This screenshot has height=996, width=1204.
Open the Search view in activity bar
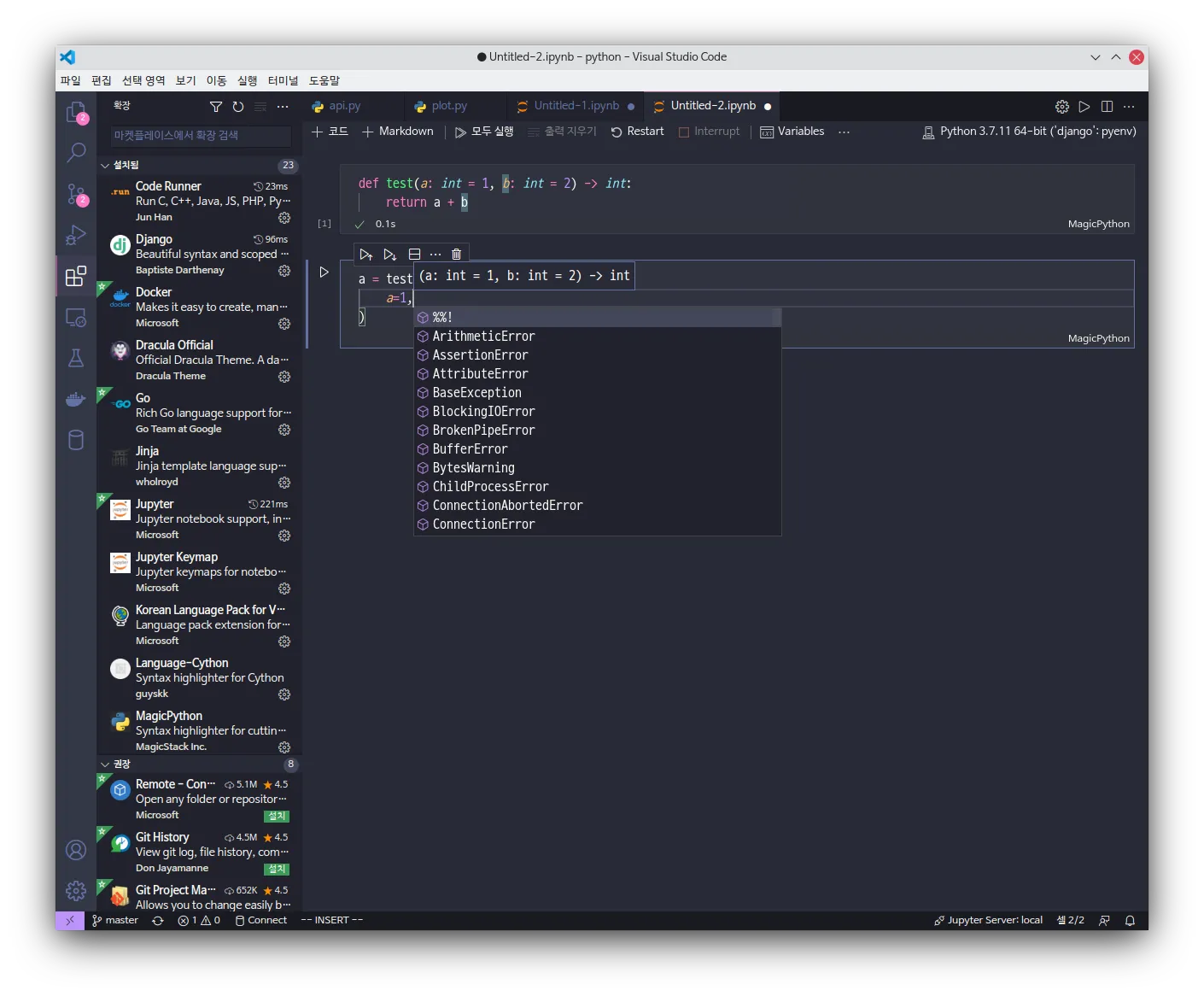76,153
